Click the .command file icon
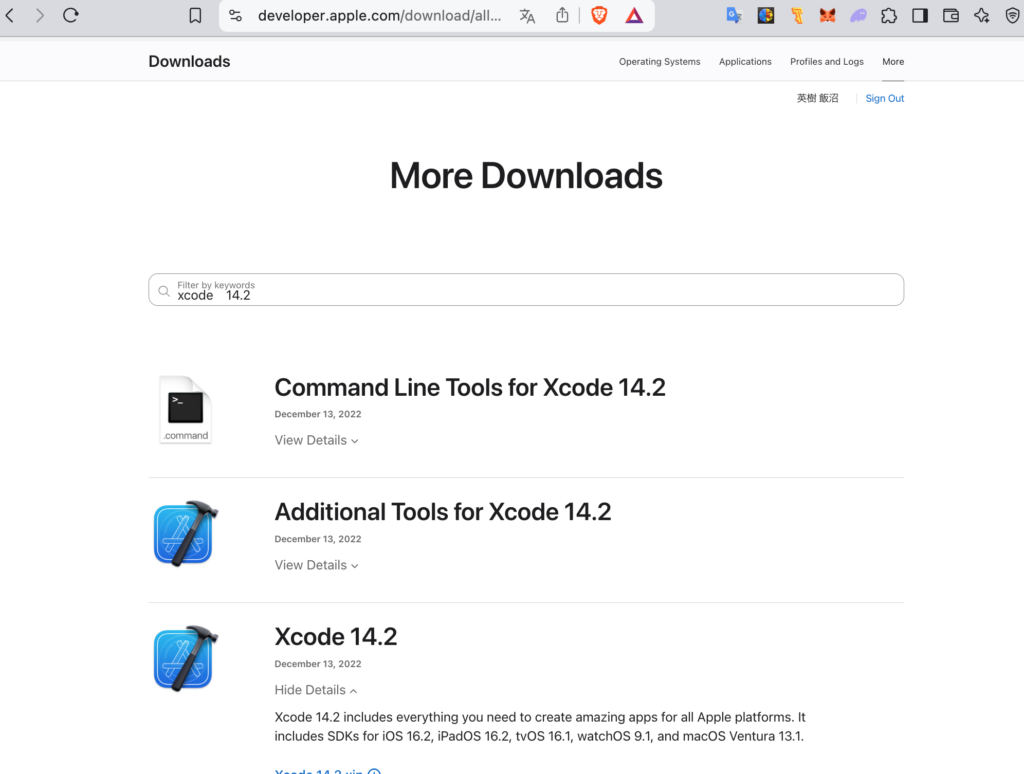Image resolution: width=1024 pixels, height=774 pixels. [185, 410]
